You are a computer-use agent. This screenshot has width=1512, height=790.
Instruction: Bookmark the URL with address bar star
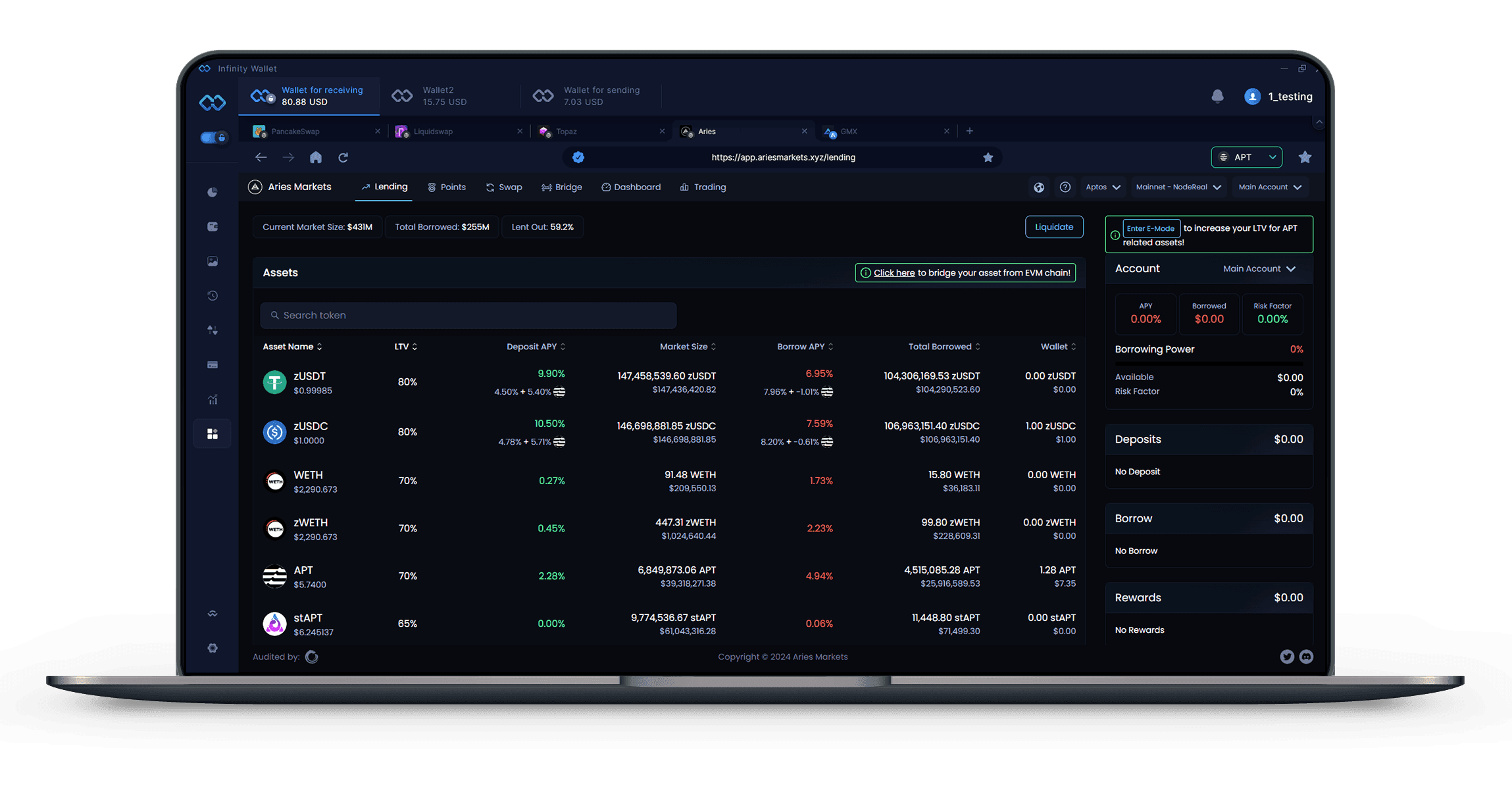(x=988, y=157)
